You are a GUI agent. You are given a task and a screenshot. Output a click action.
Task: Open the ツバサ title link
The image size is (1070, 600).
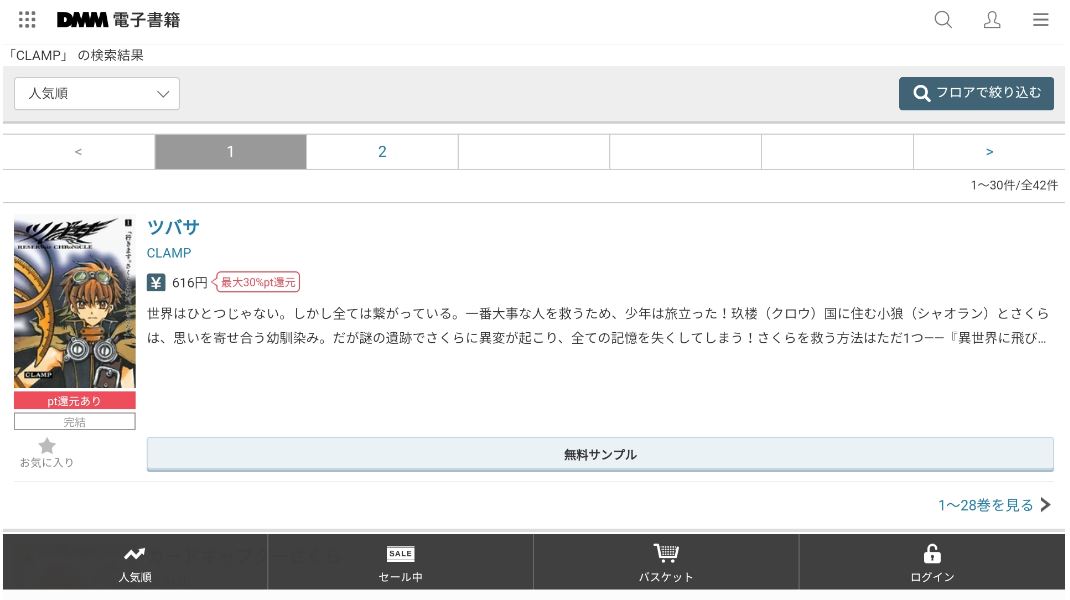coord(173,227)
